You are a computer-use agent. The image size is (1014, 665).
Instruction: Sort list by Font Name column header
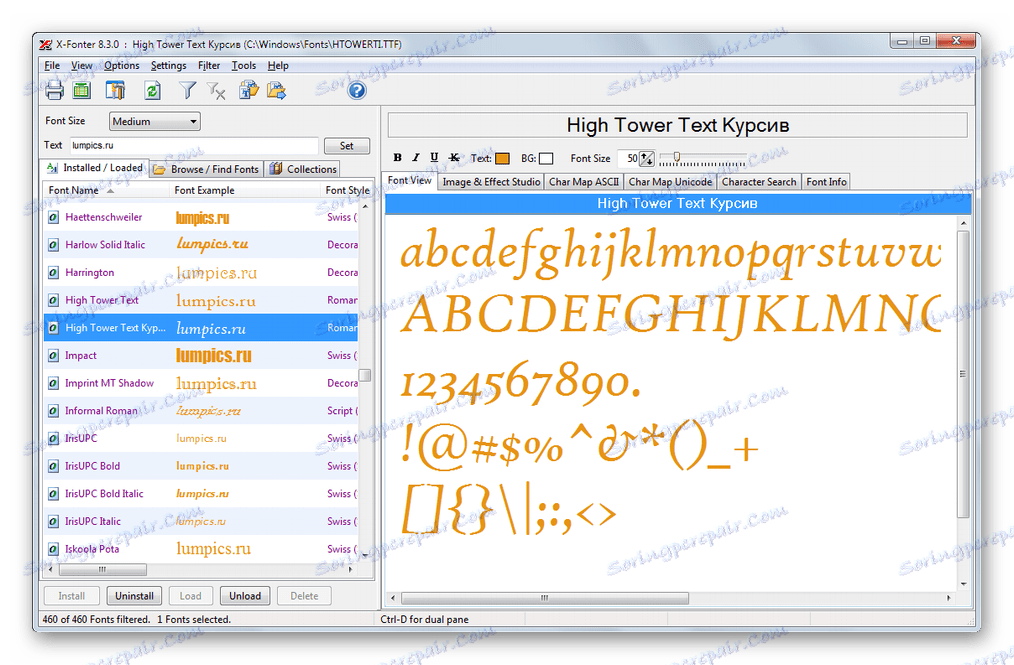(106, 191)
